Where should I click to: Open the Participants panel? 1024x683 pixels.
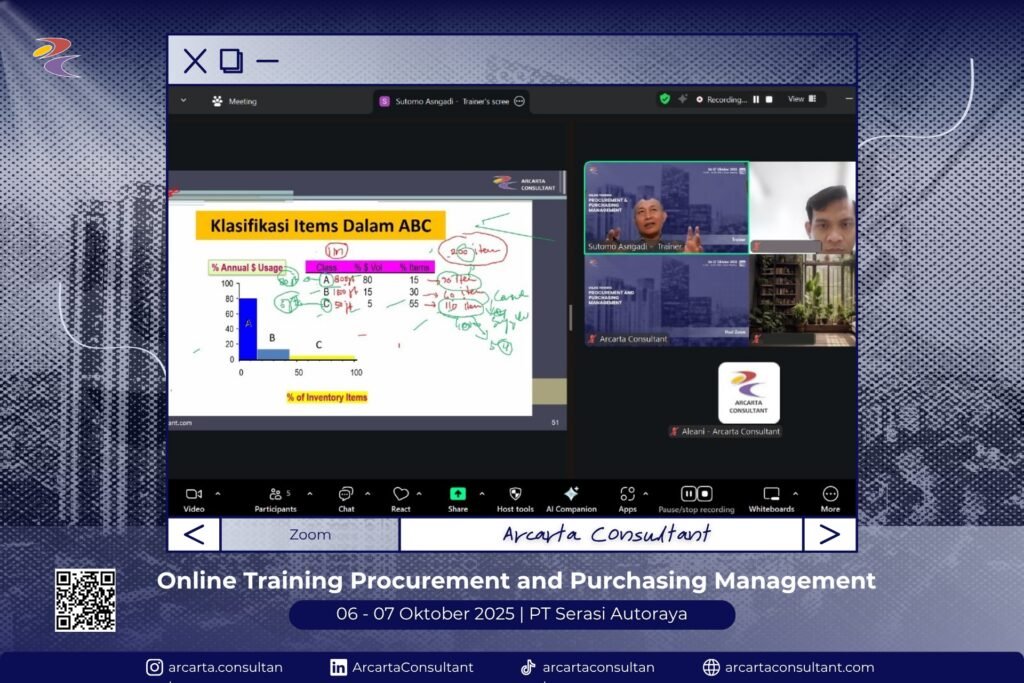[276, 494]
